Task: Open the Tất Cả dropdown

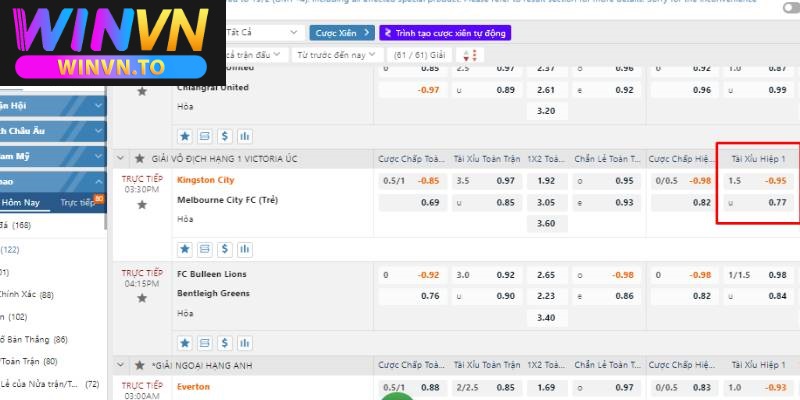Action: click(x=260, y=33)
